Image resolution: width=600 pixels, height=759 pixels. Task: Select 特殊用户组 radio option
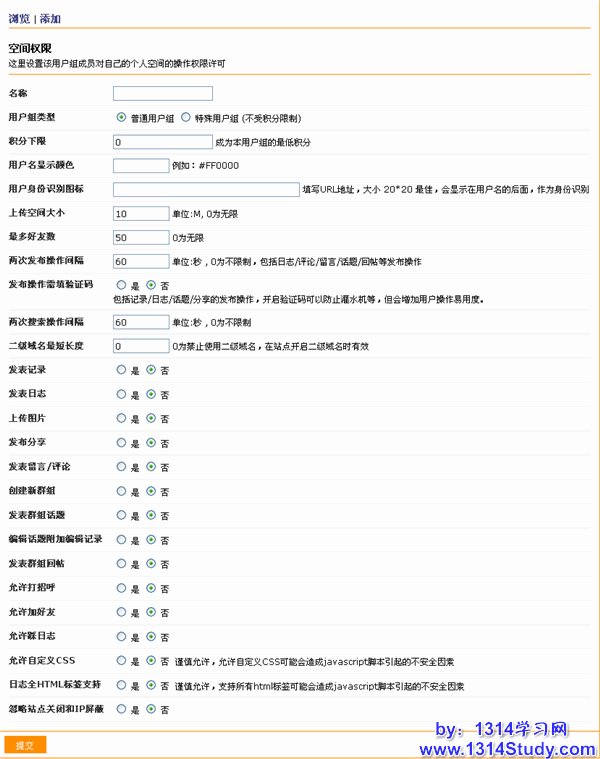(186, 118)
